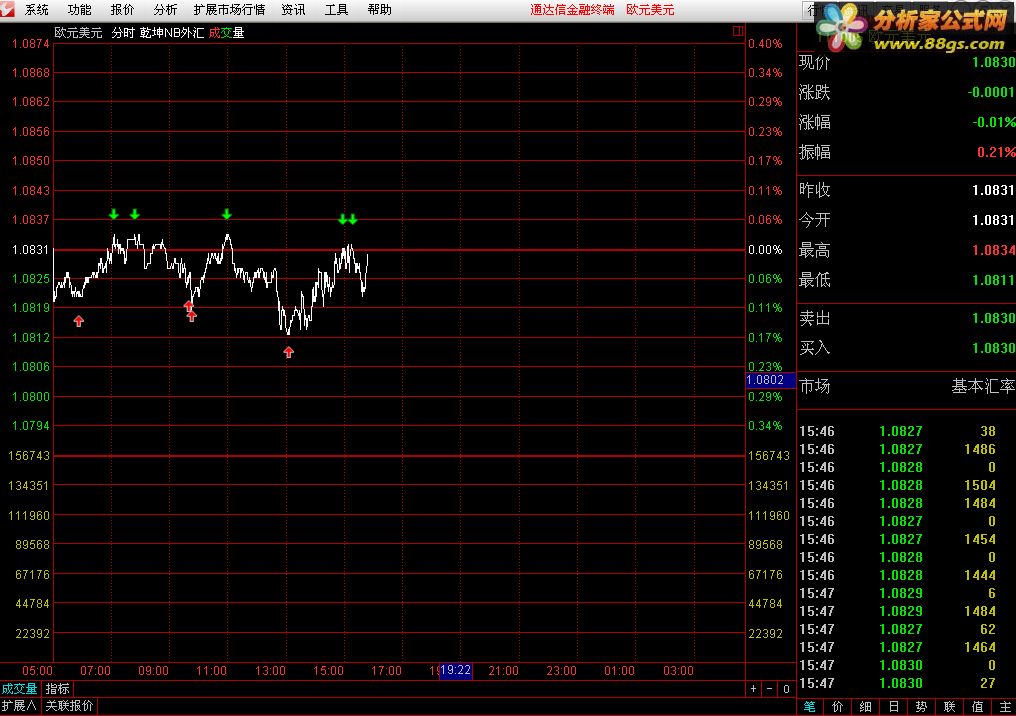Click the 欧元美元 label in the chart header

(78, 32)
